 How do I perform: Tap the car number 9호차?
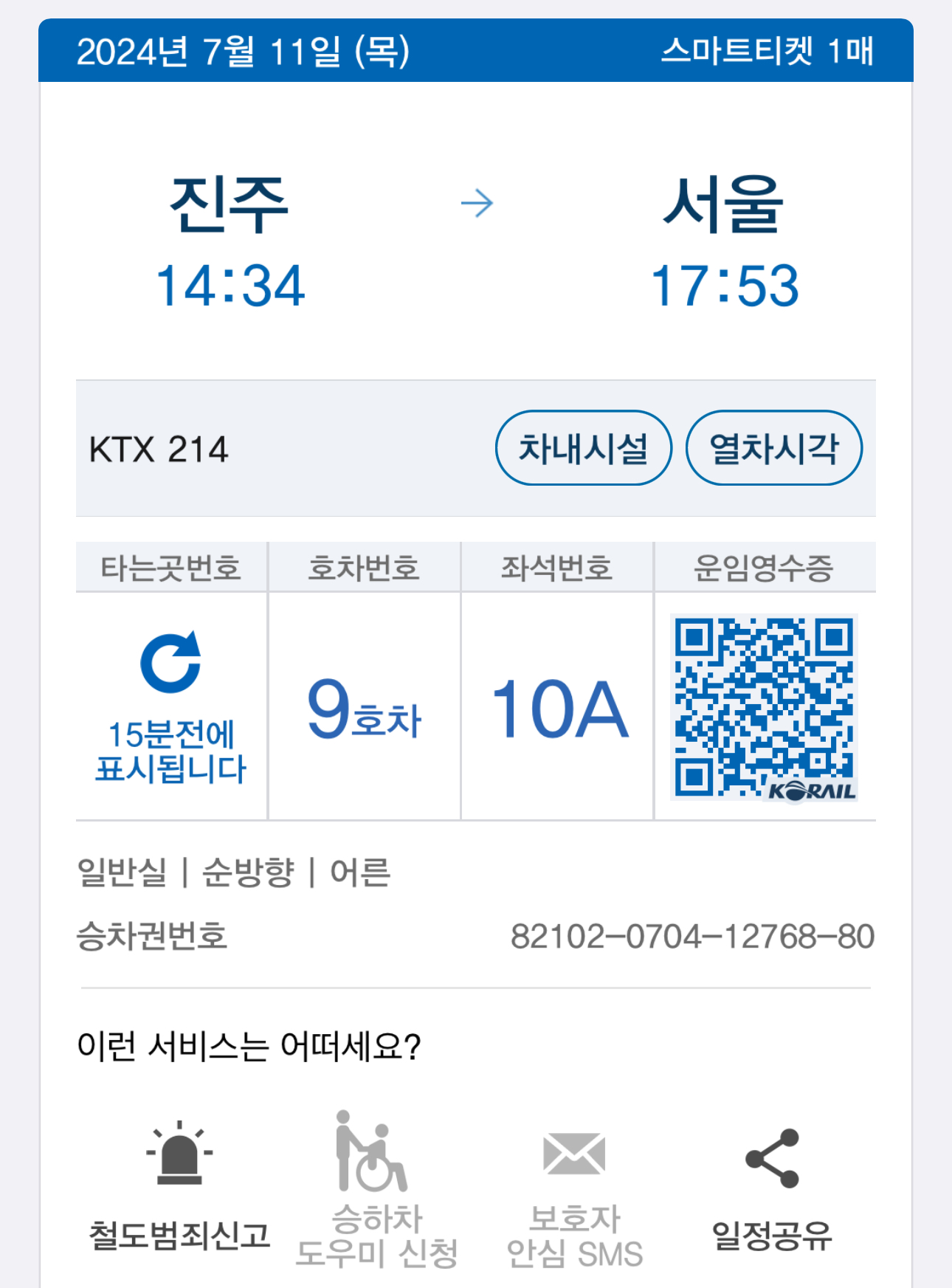click(365, 709)
